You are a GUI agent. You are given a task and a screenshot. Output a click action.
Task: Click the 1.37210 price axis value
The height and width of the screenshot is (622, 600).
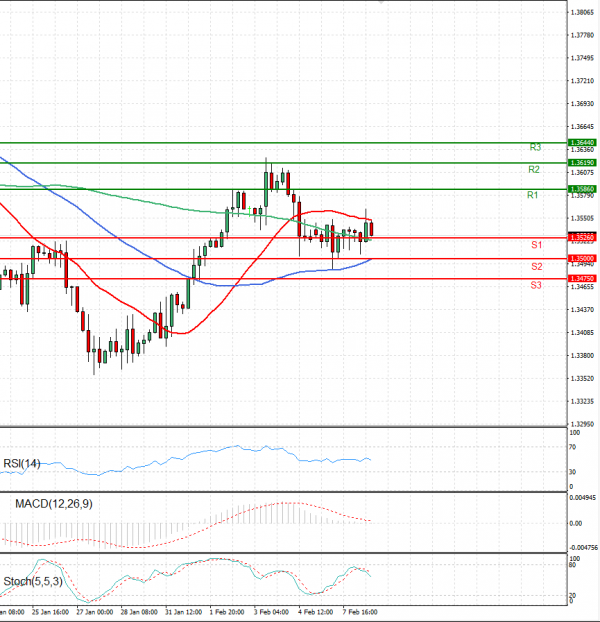coord(582,81)
